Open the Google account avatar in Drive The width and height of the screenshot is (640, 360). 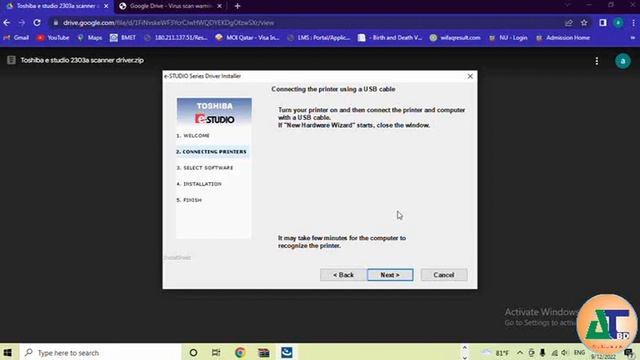coord(623,61)
